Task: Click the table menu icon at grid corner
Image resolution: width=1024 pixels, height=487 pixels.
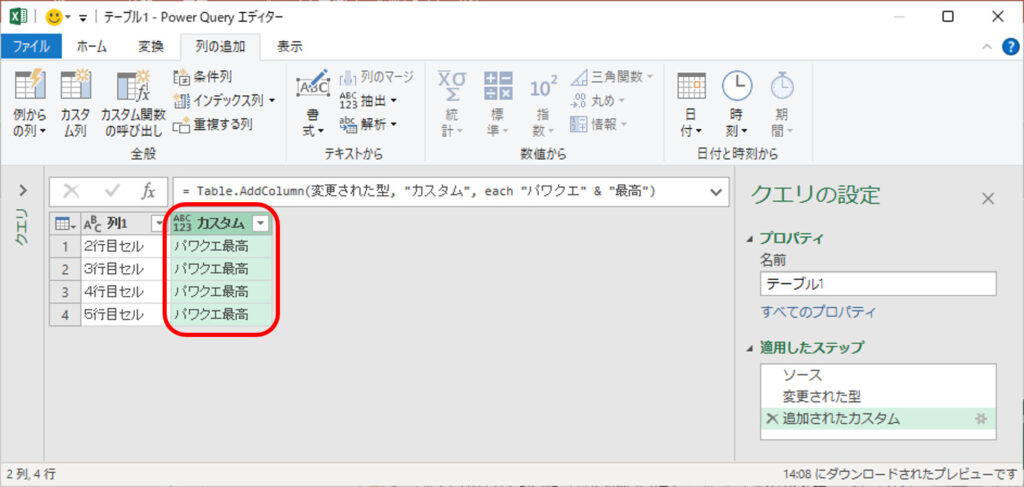Action: [x=64, y=224]
